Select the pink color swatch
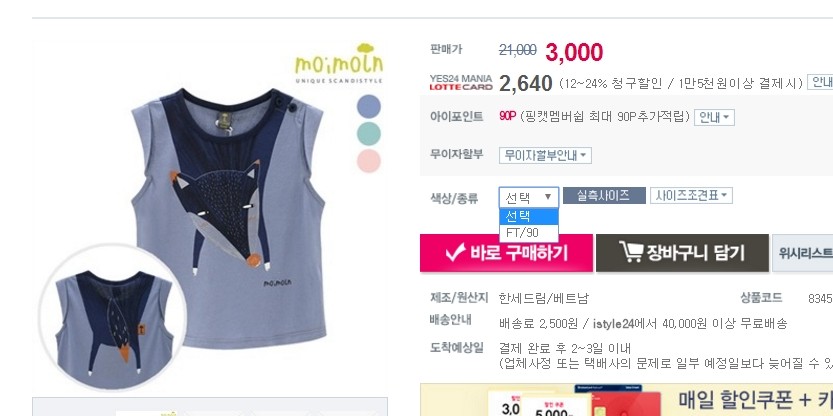 pos(369,160)
